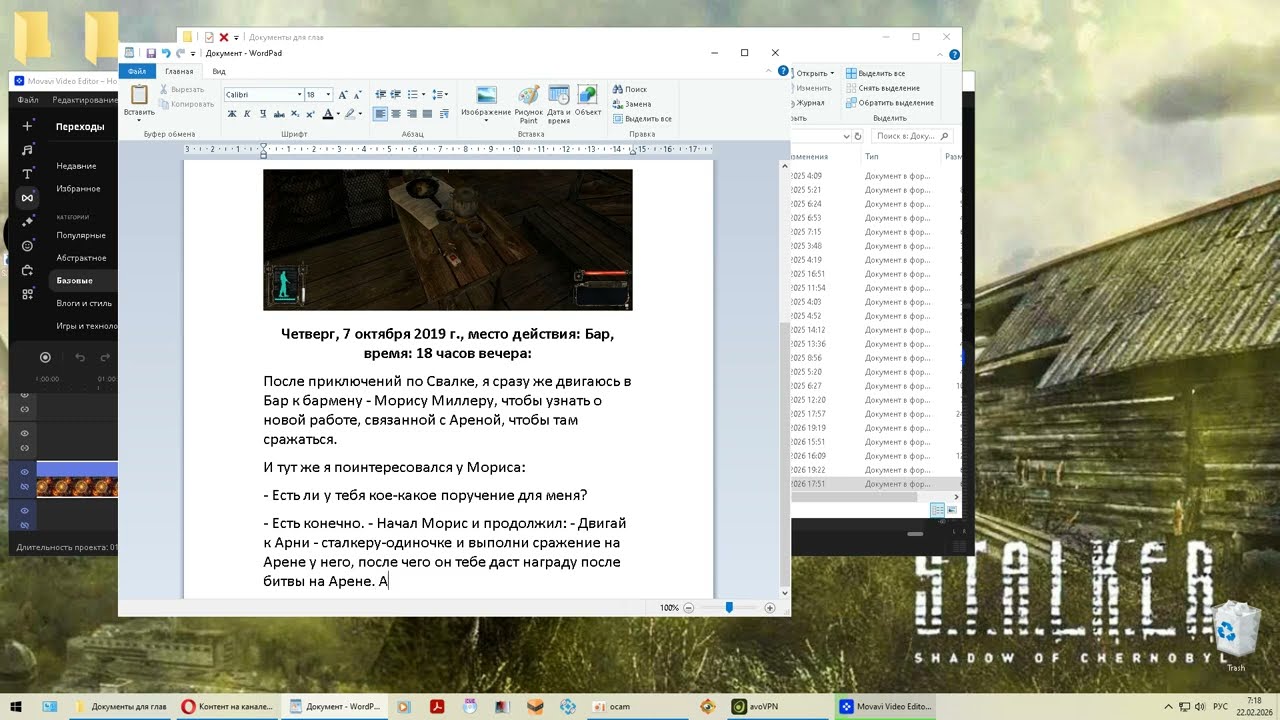
Task: Center the text alignment
Action: (x=396, y=114)
